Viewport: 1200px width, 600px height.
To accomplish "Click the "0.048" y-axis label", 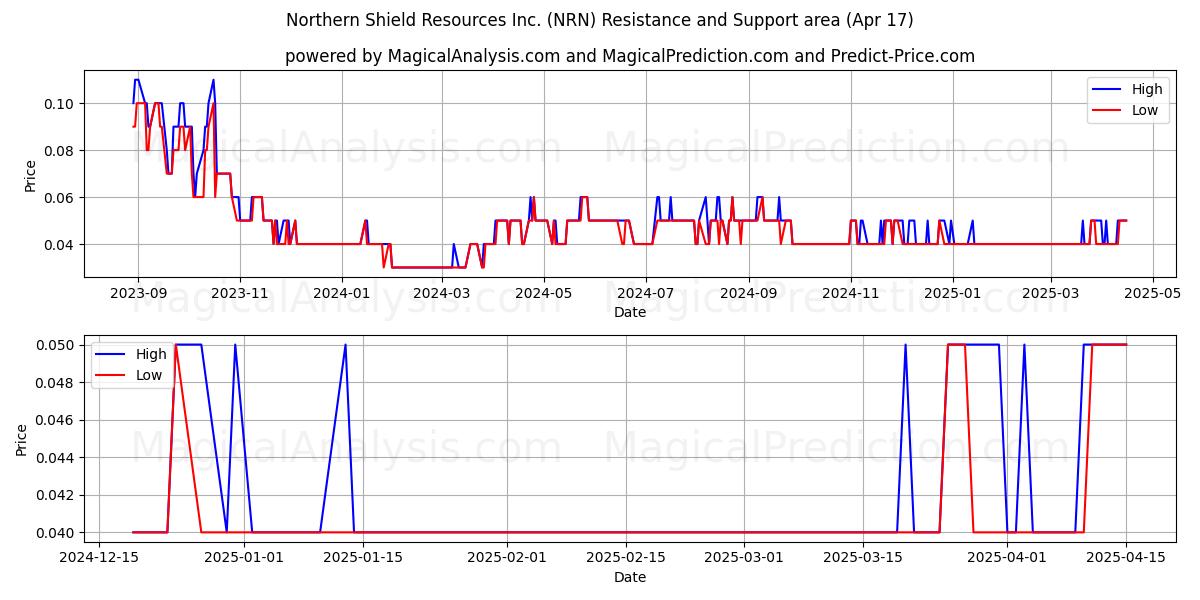I will tap(57, 383).
